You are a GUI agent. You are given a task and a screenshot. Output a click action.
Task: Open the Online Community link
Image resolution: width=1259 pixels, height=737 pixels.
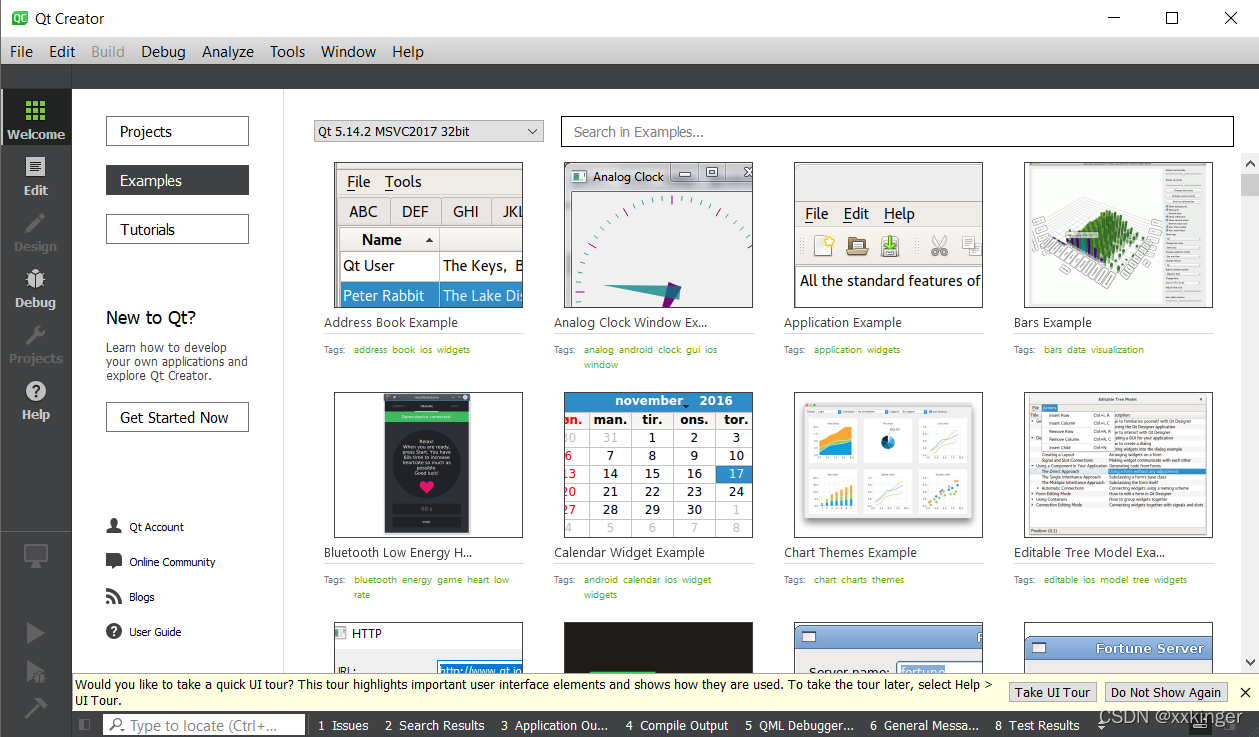tap(160, 562)
